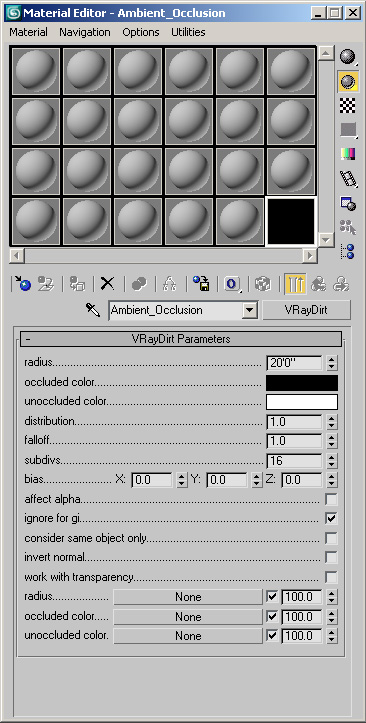The height and width of the screenshot is (723, 366).
Task: Adjust the top radius value spinner
Action: coord(332,363)
